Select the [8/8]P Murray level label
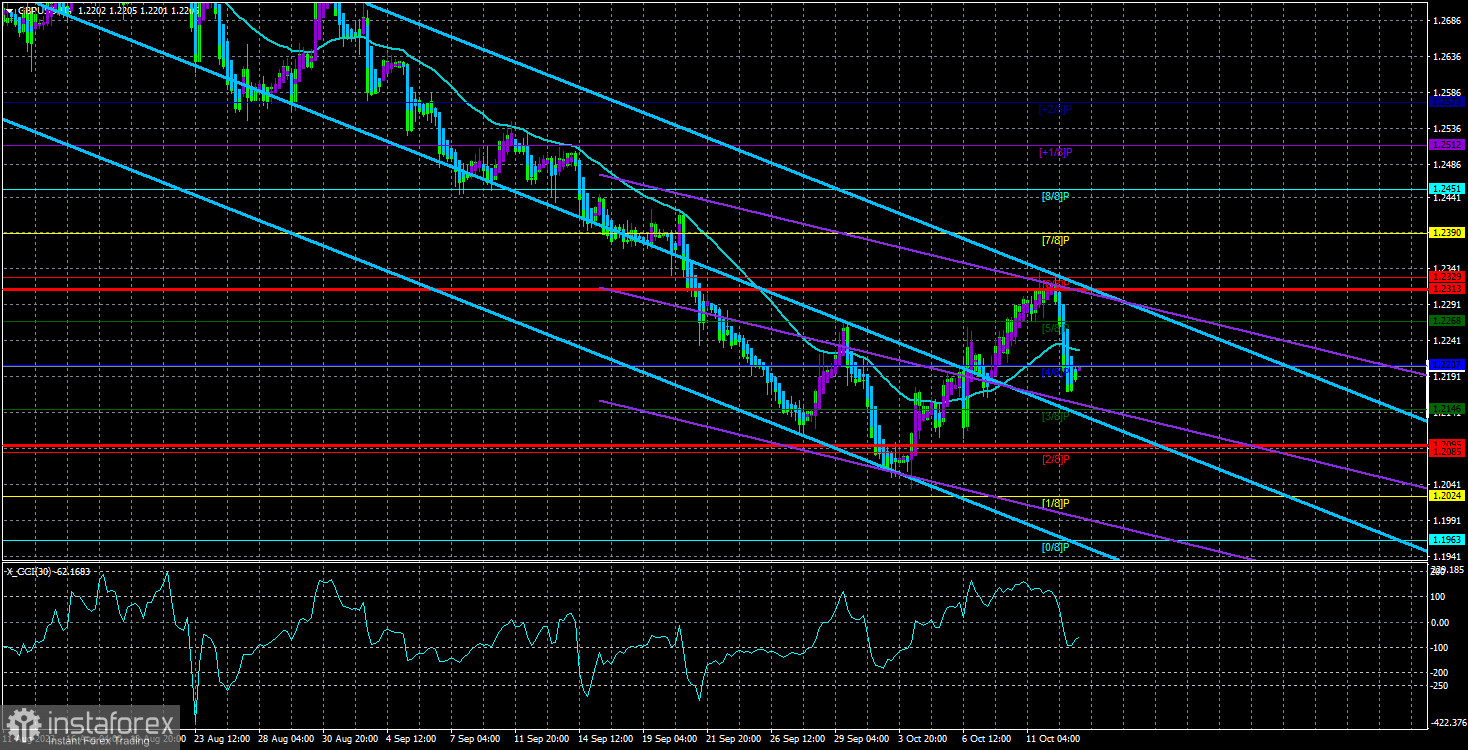The height and width of the screenshot is (750, 1468). point(1055,196)
